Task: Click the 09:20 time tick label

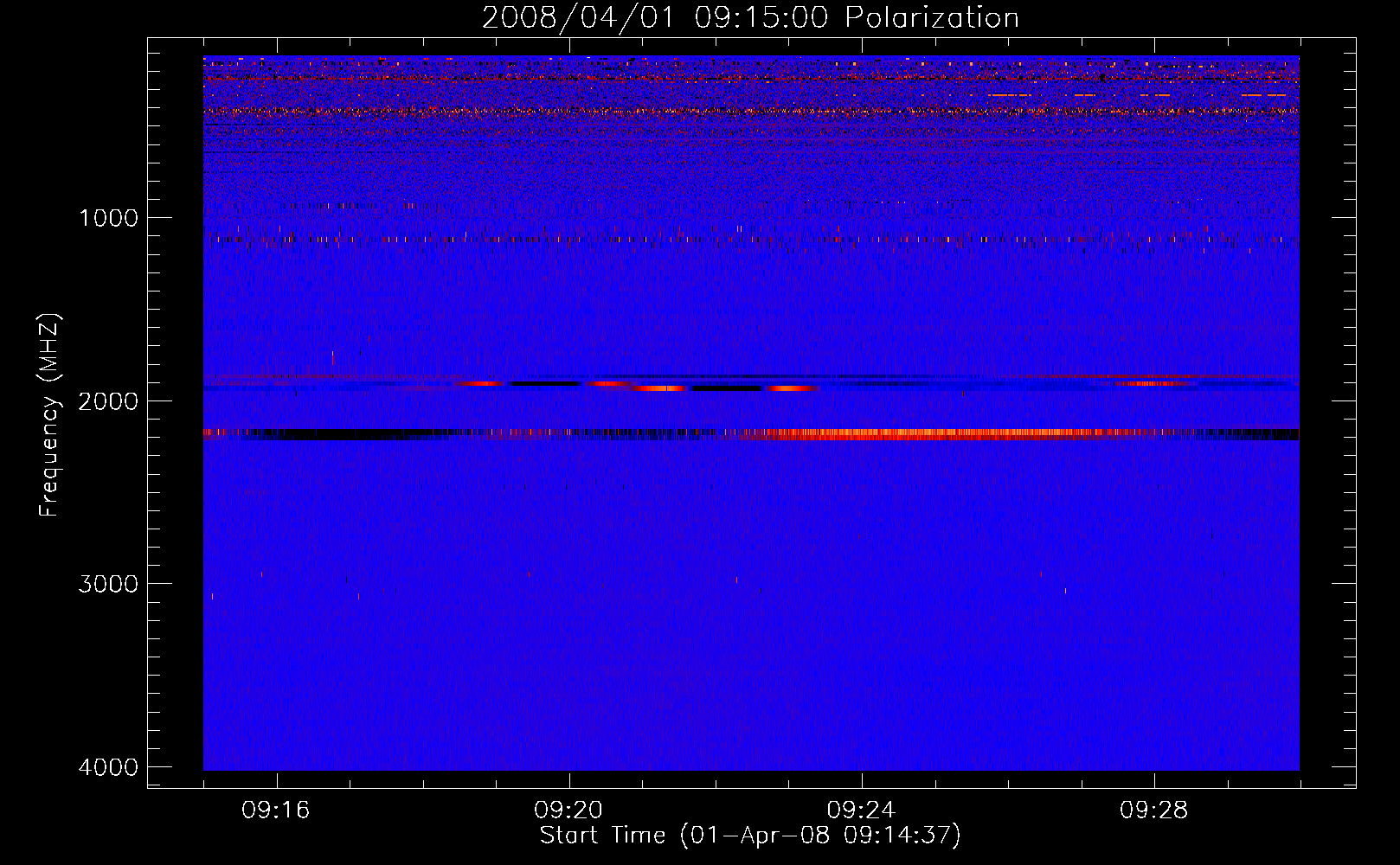Action: coord(568,811)
